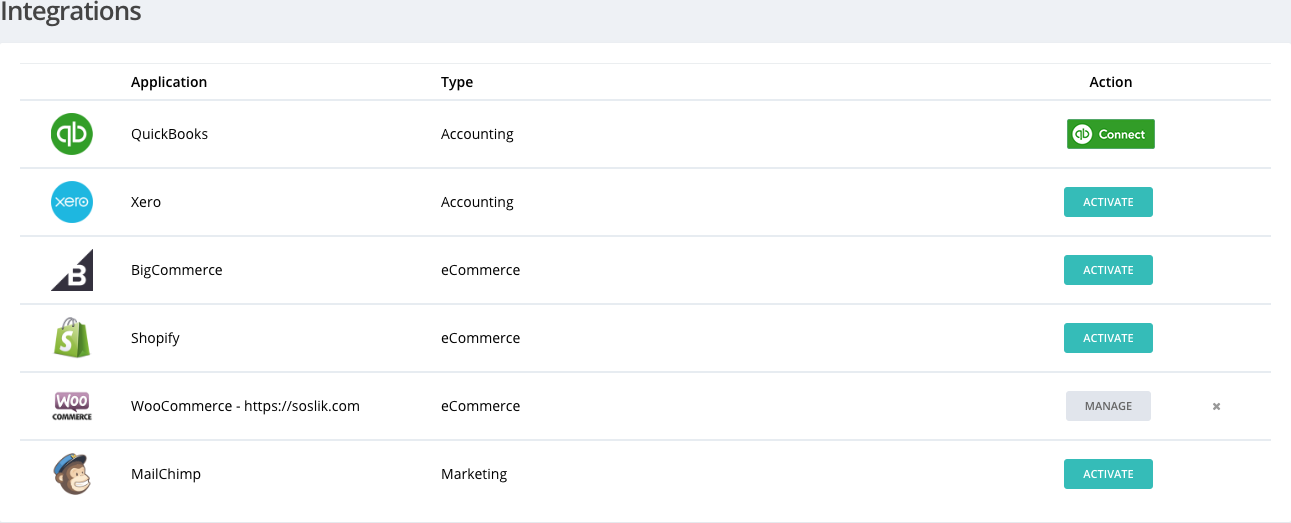The image size is (1291, 523).
Task: Click the Xero logo icon
Action: point(72,202)
